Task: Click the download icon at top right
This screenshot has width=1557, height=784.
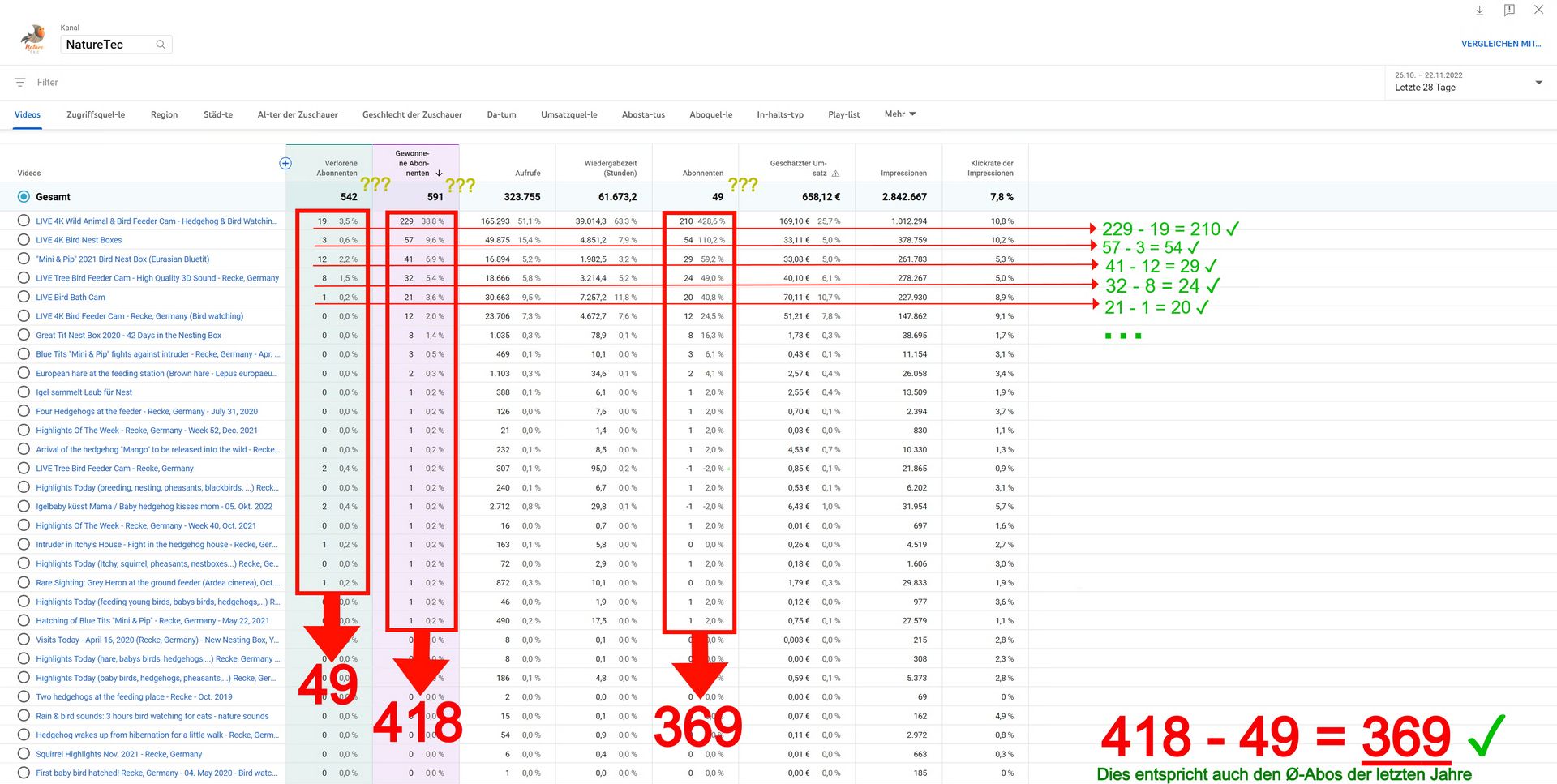Action: click(x=1479, y=11)
